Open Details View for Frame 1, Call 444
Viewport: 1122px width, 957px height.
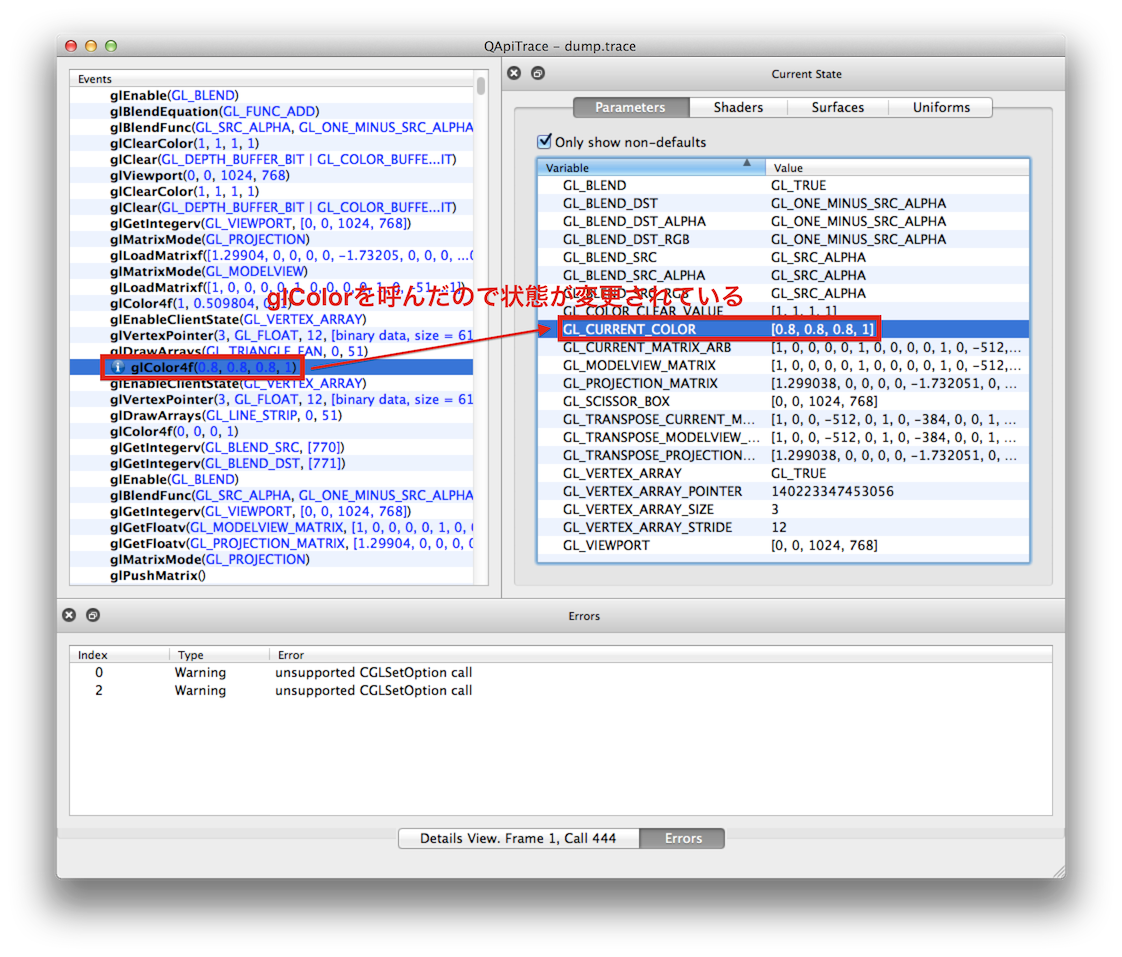point(518,838)
